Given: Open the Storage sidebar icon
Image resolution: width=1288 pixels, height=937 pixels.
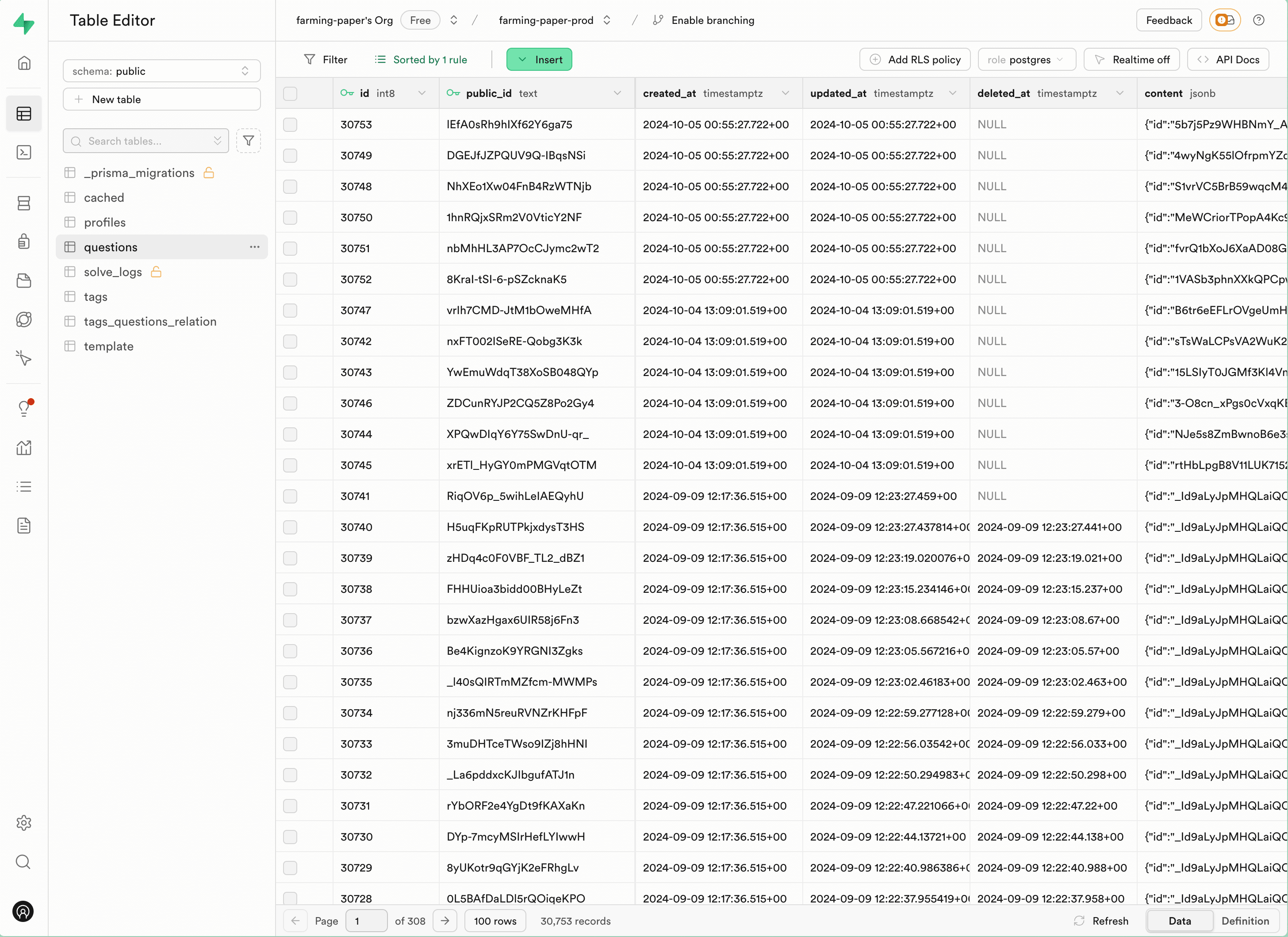Looking at the screenshot, I should [24, 280].
